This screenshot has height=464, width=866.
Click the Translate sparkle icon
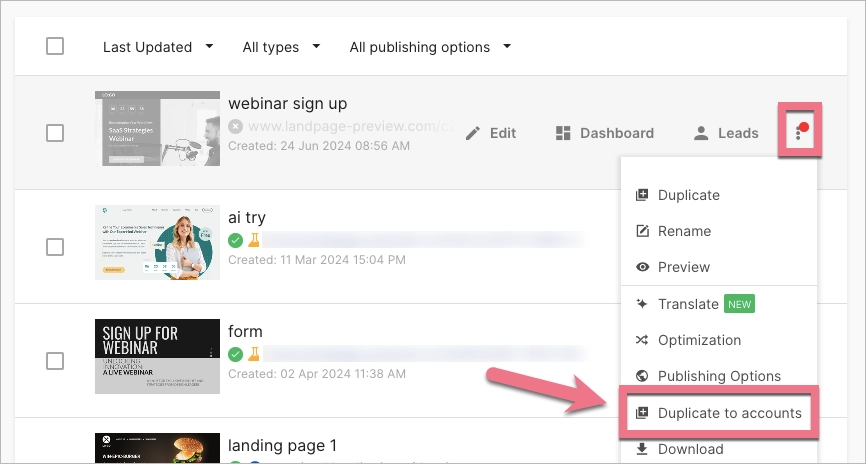point(642,304)
